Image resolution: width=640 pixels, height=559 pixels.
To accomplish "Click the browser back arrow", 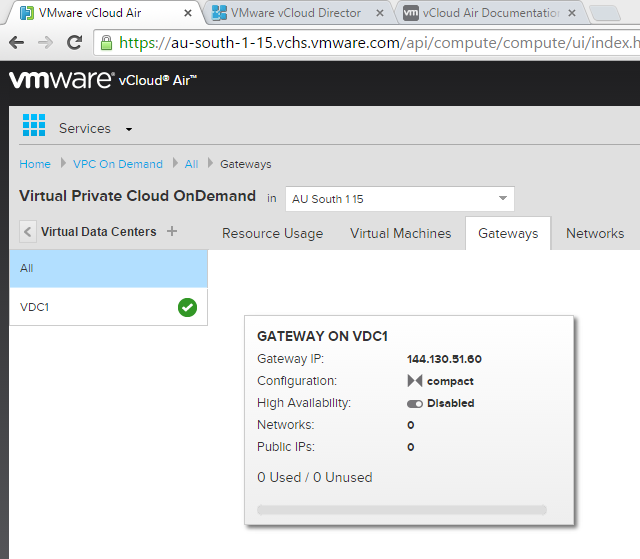I will pyautogui.click(x=16, y=42).
